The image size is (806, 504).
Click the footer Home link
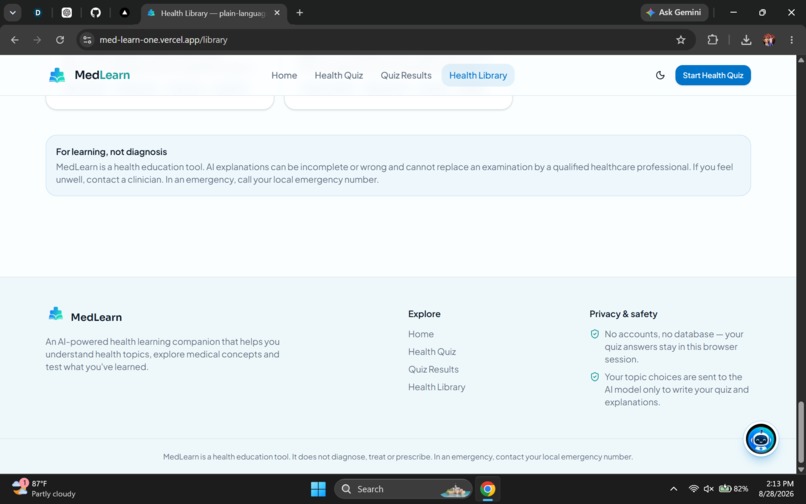(421, 334)
